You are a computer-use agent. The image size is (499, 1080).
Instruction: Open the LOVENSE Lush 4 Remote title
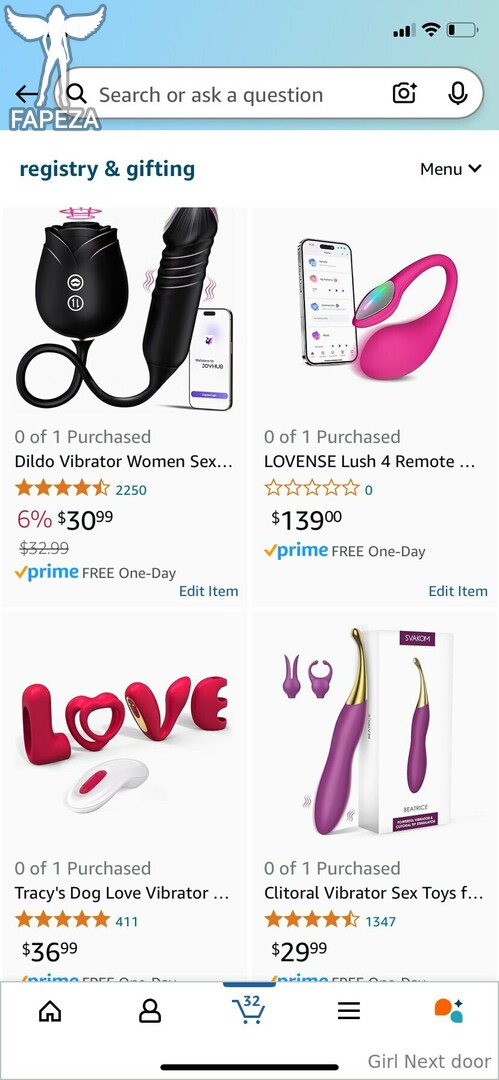369,461
